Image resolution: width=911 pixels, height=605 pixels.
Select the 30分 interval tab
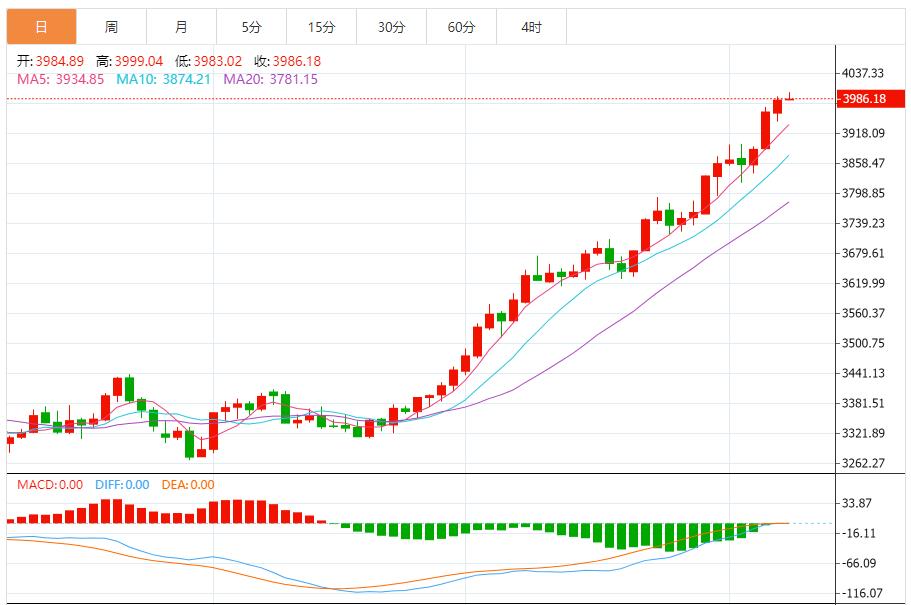391,27
